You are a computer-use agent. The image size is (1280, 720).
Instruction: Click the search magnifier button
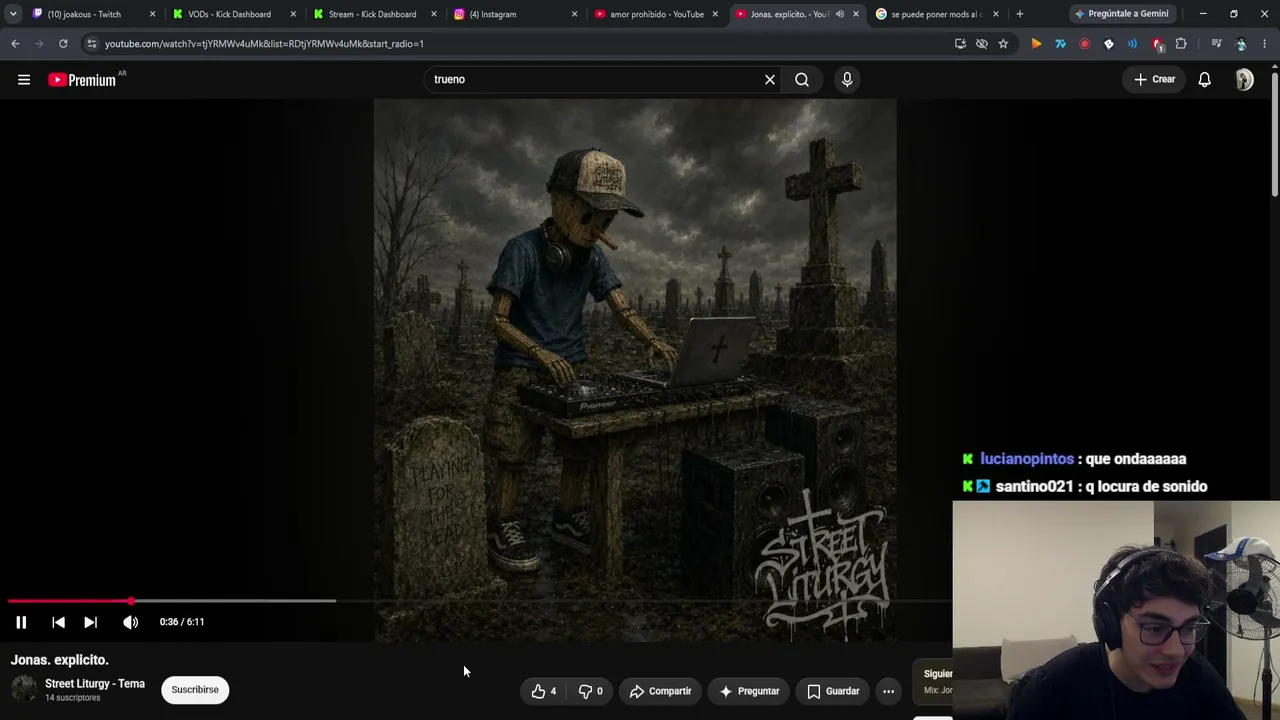(x=802, y=80)
